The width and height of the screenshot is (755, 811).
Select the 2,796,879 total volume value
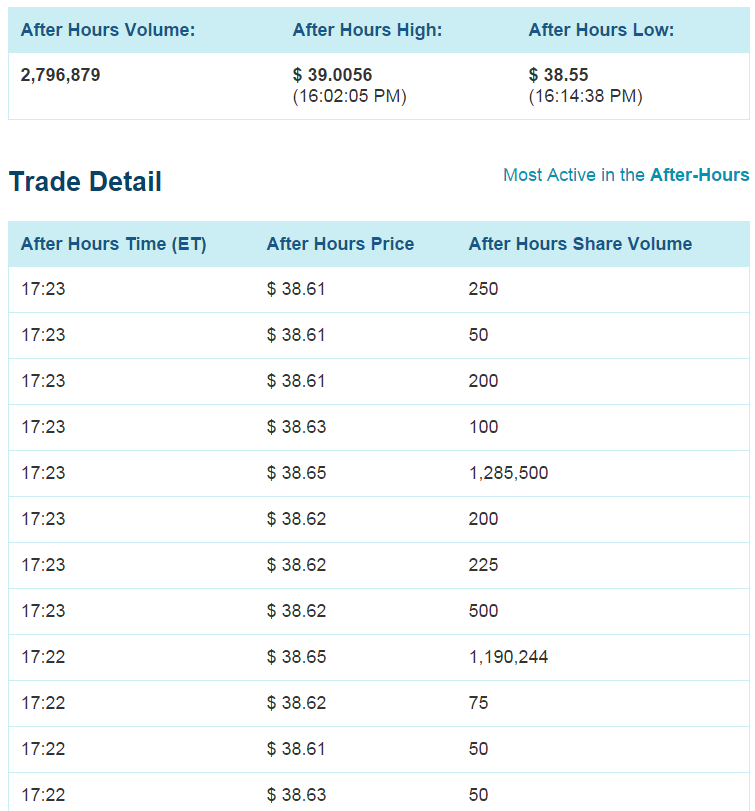pos(61,75)
